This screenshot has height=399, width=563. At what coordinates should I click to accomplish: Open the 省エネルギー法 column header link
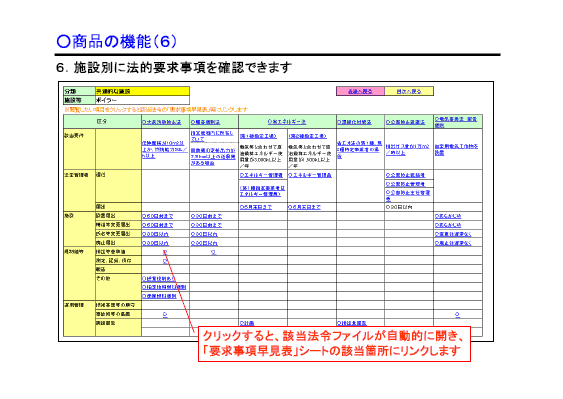pos(287,122)
